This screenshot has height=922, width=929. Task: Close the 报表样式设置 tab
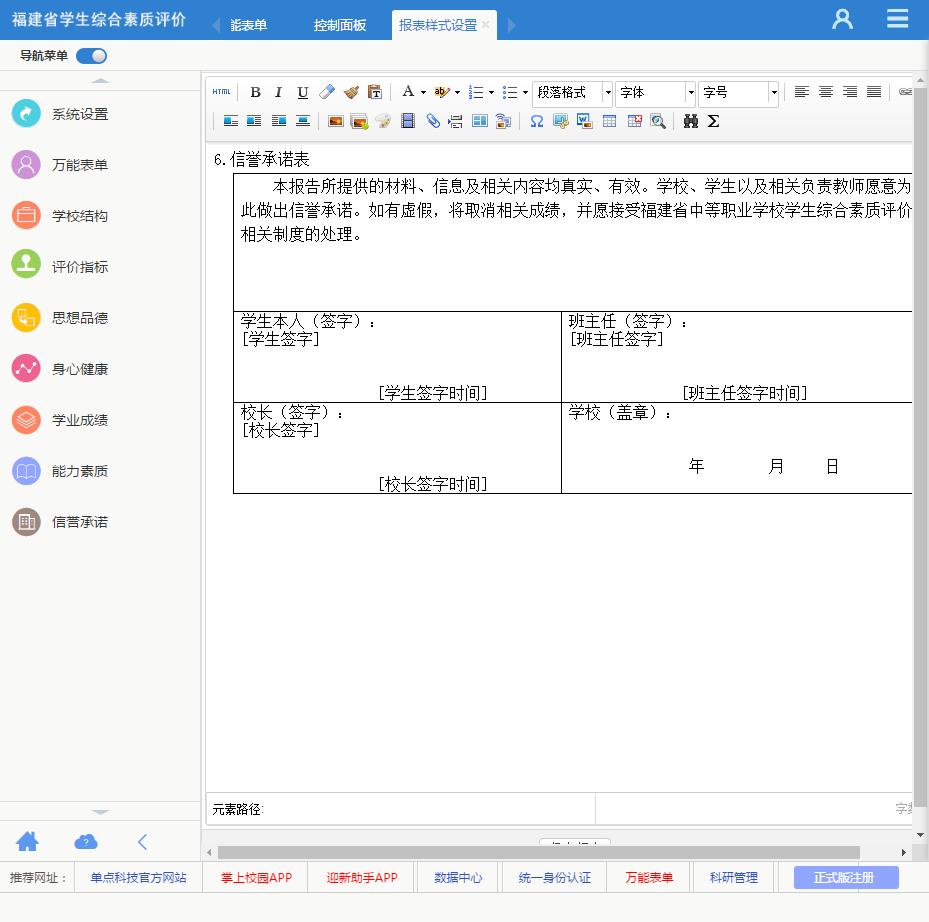(485, 24)
